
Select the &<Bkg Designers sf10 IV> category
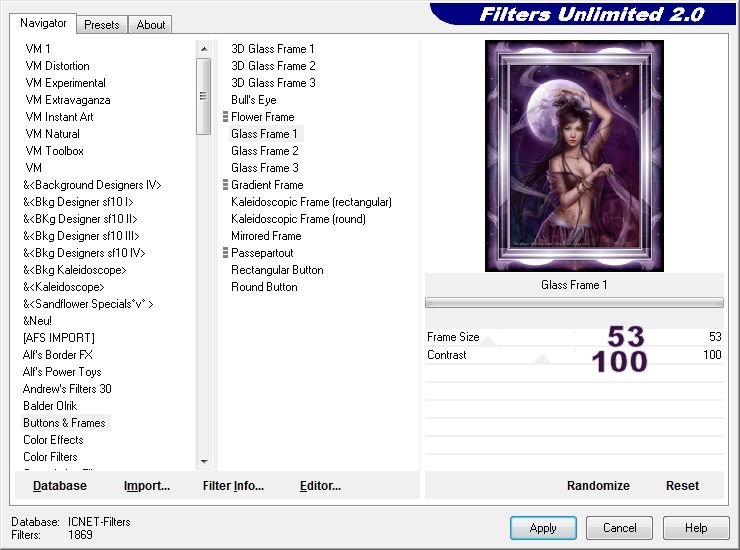(x=84, y=253)
